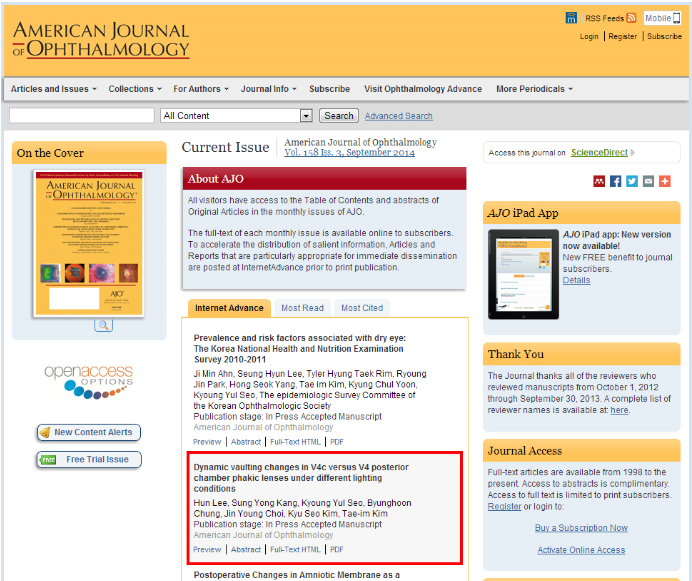Click the Register link at top

pyautogui.click(x=623, y=36)
